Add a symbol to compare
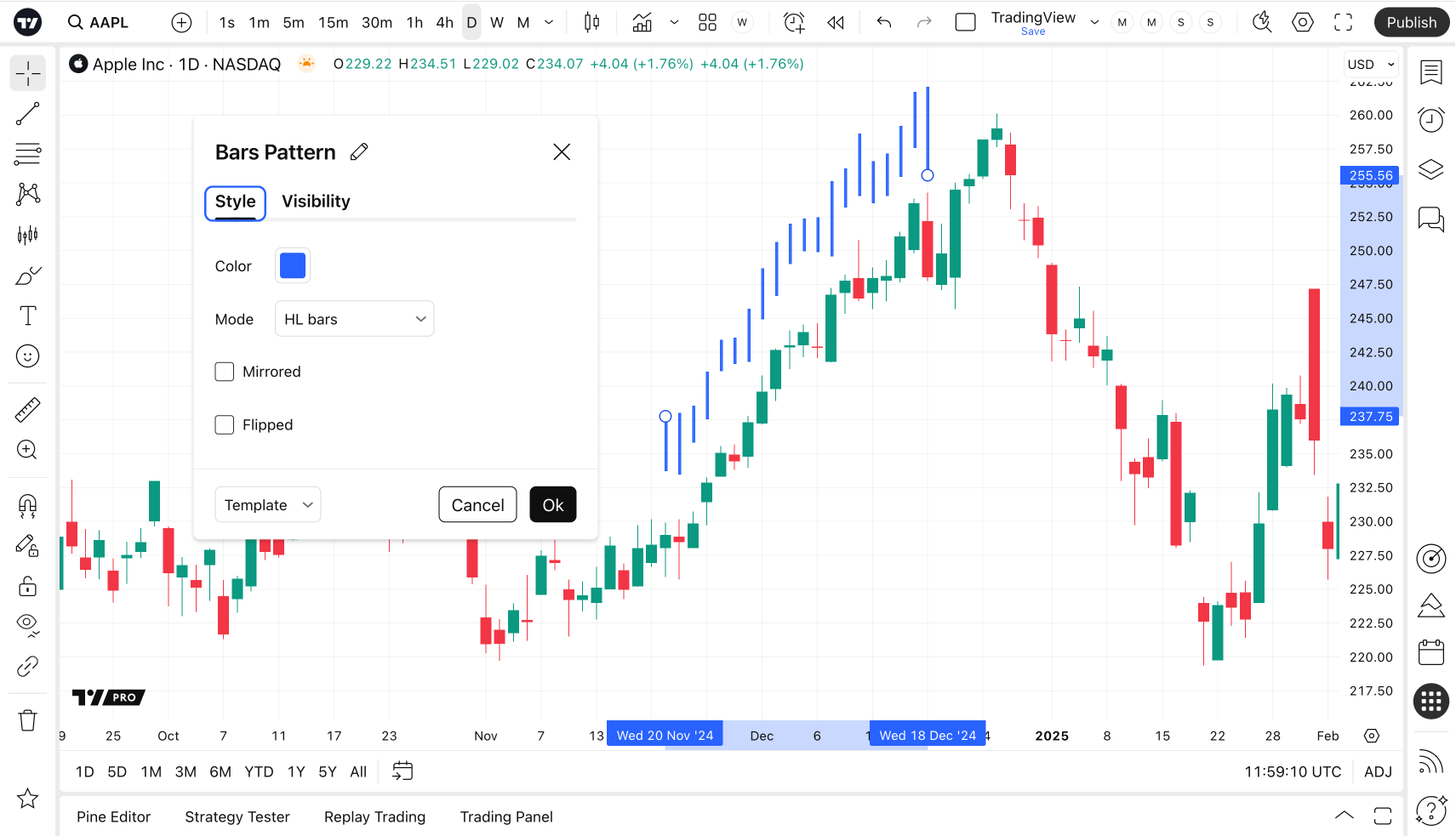The width and height of the screenshot is (1456, 836). tap(181, 22)
